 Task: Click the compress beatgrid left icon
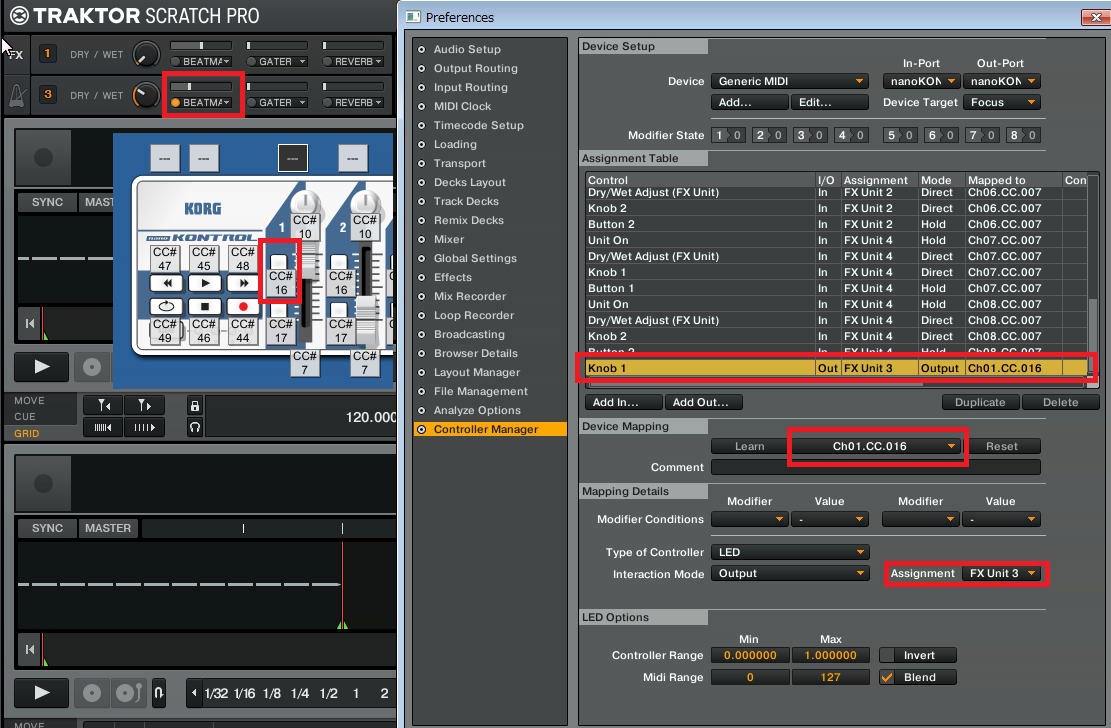103,427
